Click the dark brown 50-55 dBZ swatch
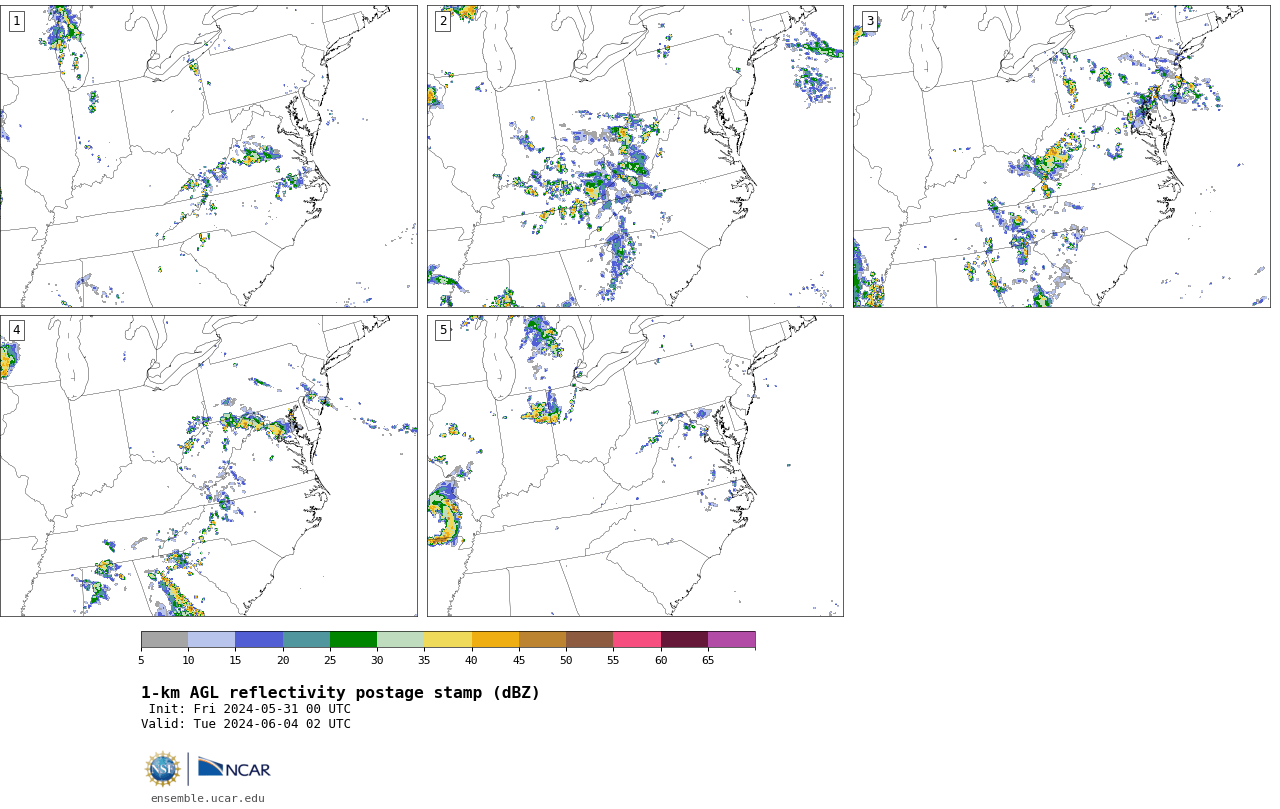1280x809 pixels. [589, 640]
